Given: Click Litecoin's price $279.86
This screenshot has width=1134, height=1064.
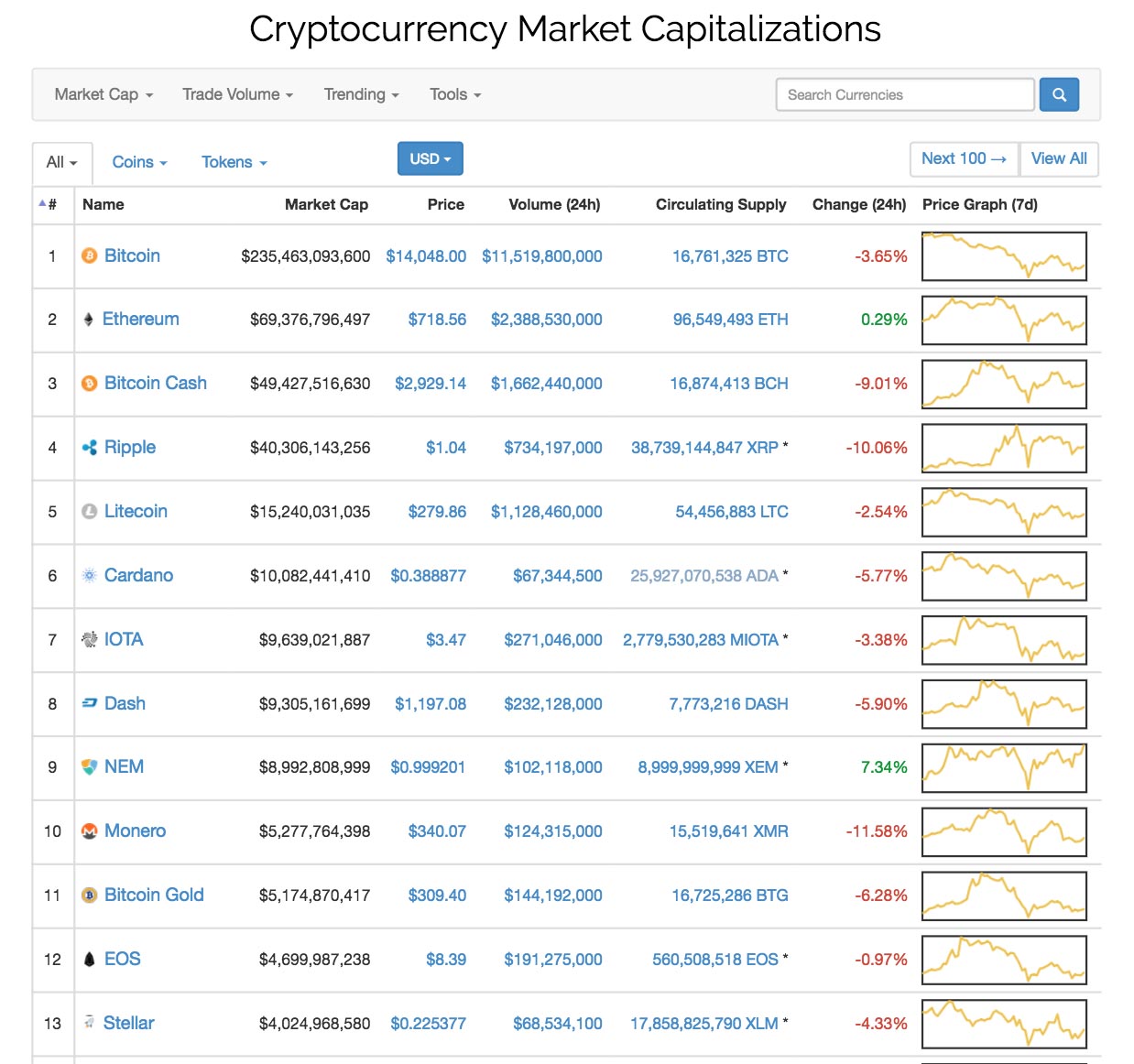Looking at the screenshot, I should pyautogui.click(x=437, y=512).
